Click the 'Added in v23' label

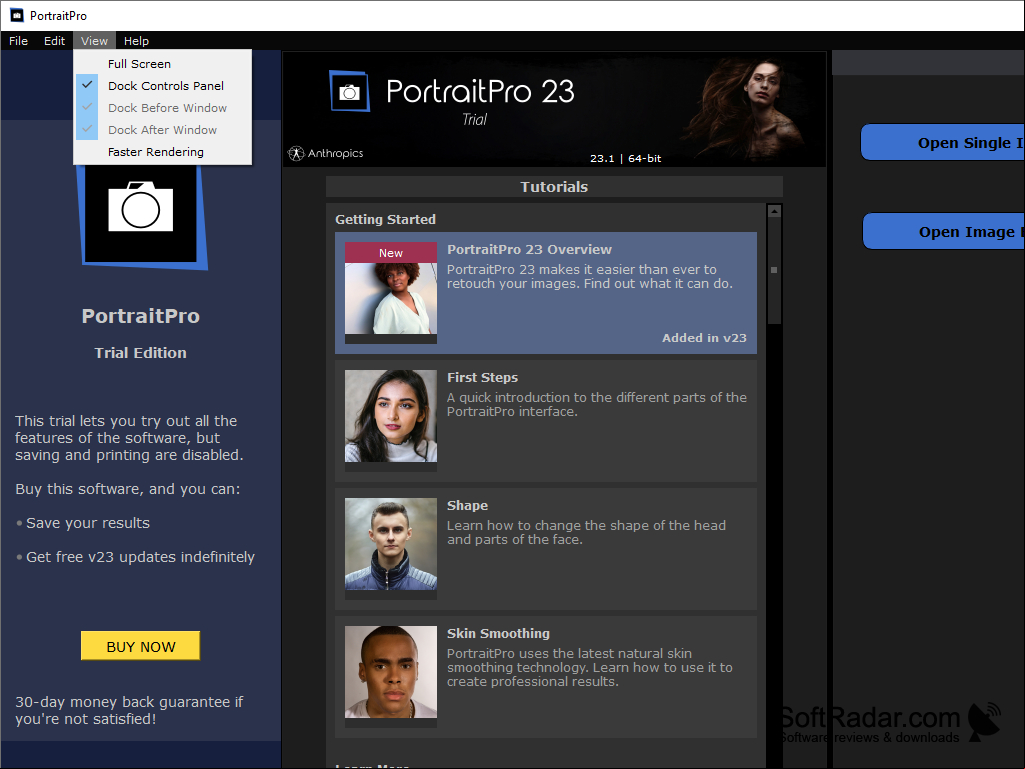click(x=704, y=338)
